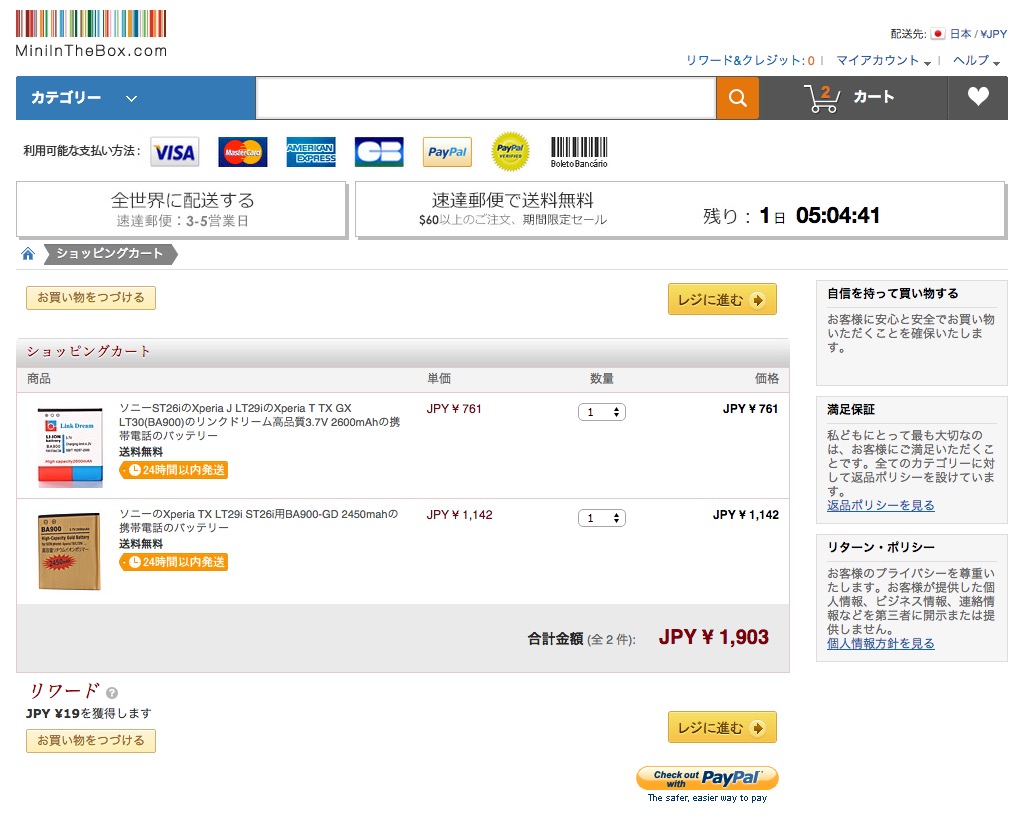Viewport: 1027px width, 821px height.
Task: Expand the カテゴリー dropdown
Action: 136,98
